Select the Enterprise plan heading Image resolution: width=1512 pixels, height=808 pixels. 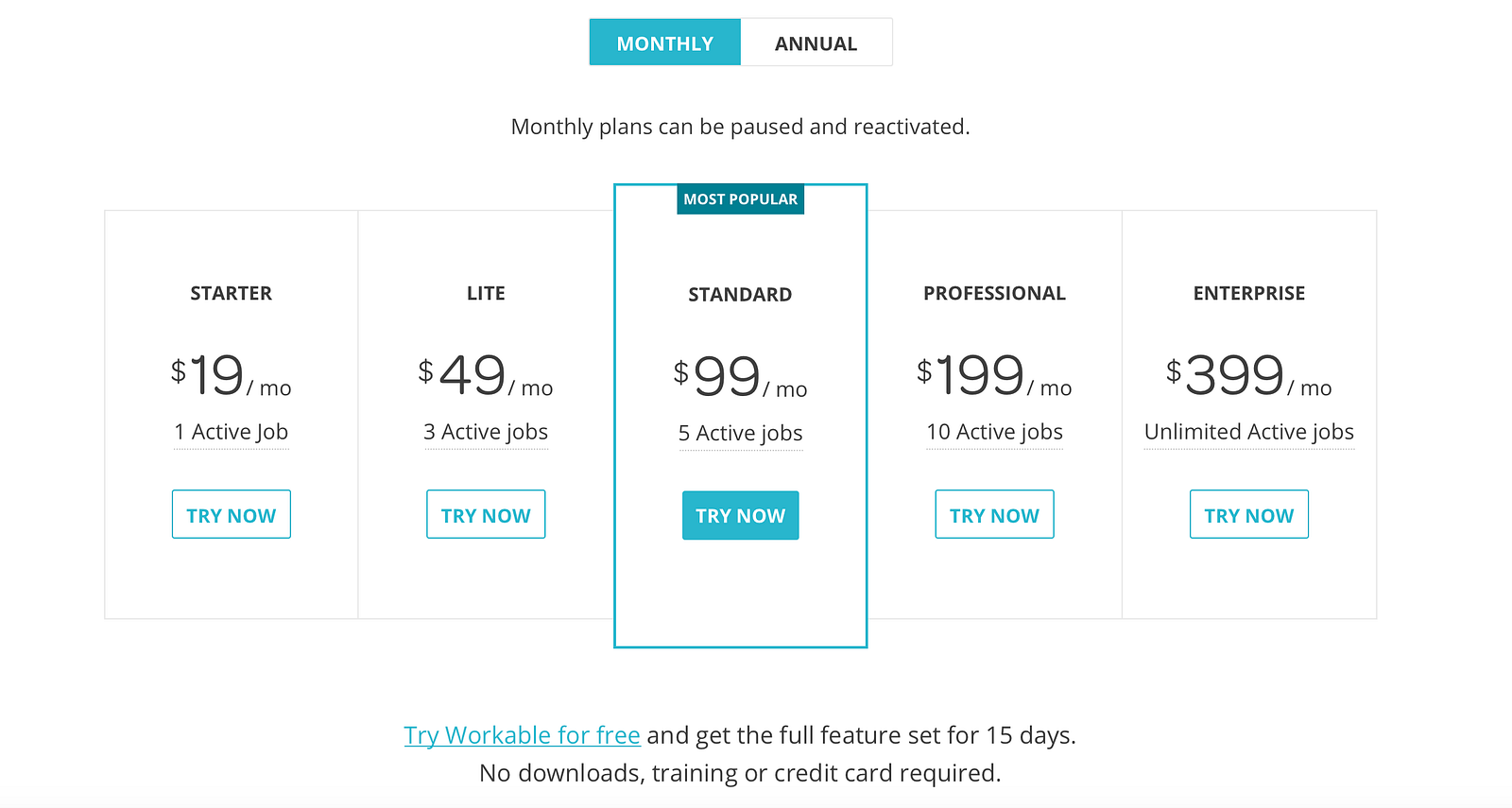point(1248,294)
